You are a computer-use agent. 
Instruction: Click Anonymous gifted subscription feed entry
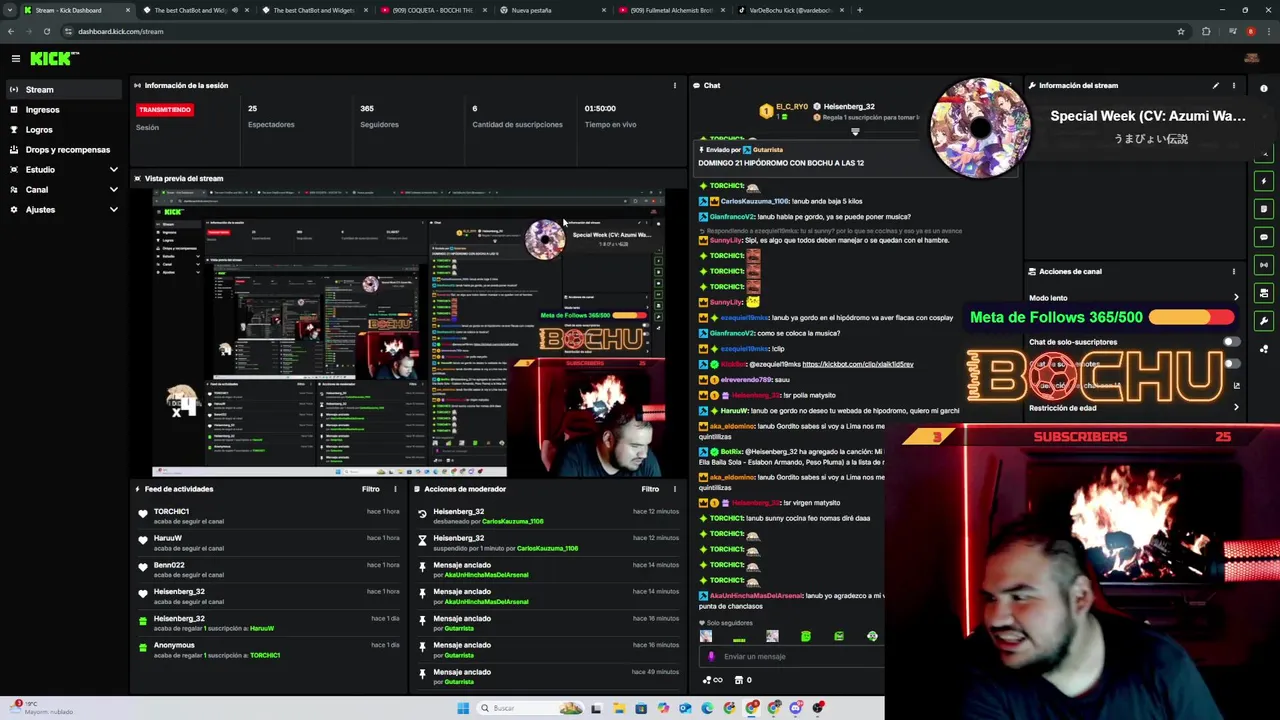tap(270, 650)
